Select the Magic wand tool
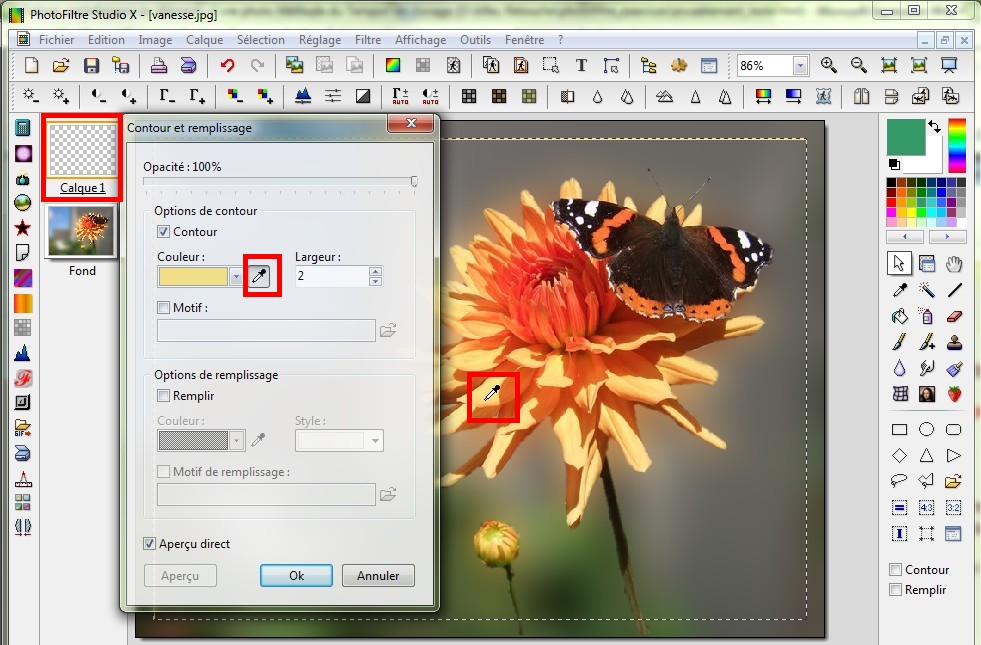 coord(927,290)
